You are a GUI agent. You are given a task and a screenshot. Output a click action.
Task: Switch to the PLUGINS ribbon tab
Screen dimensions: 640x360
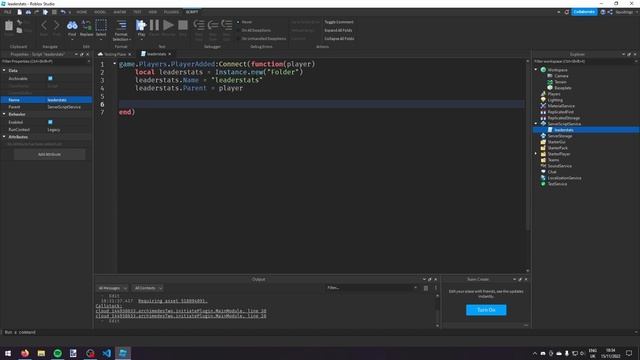[x=171, y=12]
